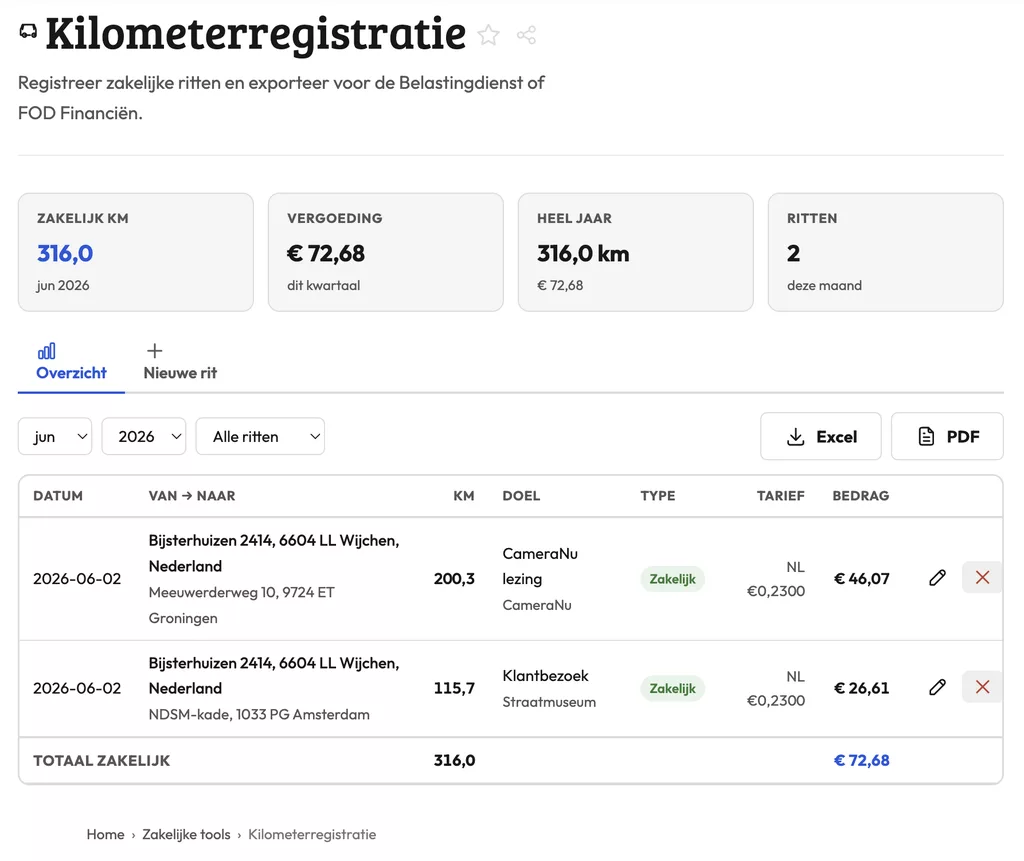Click the NDSM-kade Amsterdam destination
Screen dimensions: 1024x861
[259, 715]
